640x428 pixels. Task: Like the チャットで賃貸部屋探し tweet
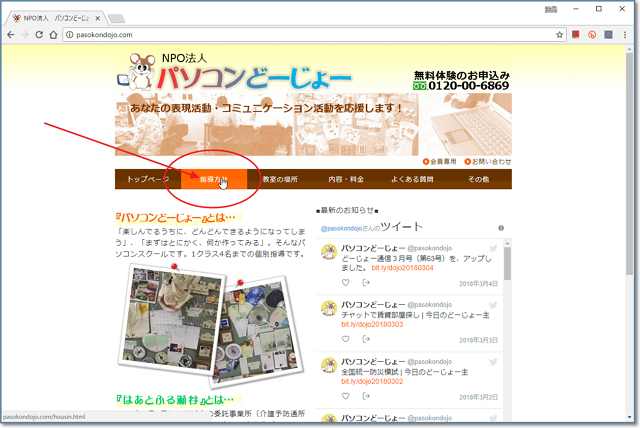tap(346, 339)
